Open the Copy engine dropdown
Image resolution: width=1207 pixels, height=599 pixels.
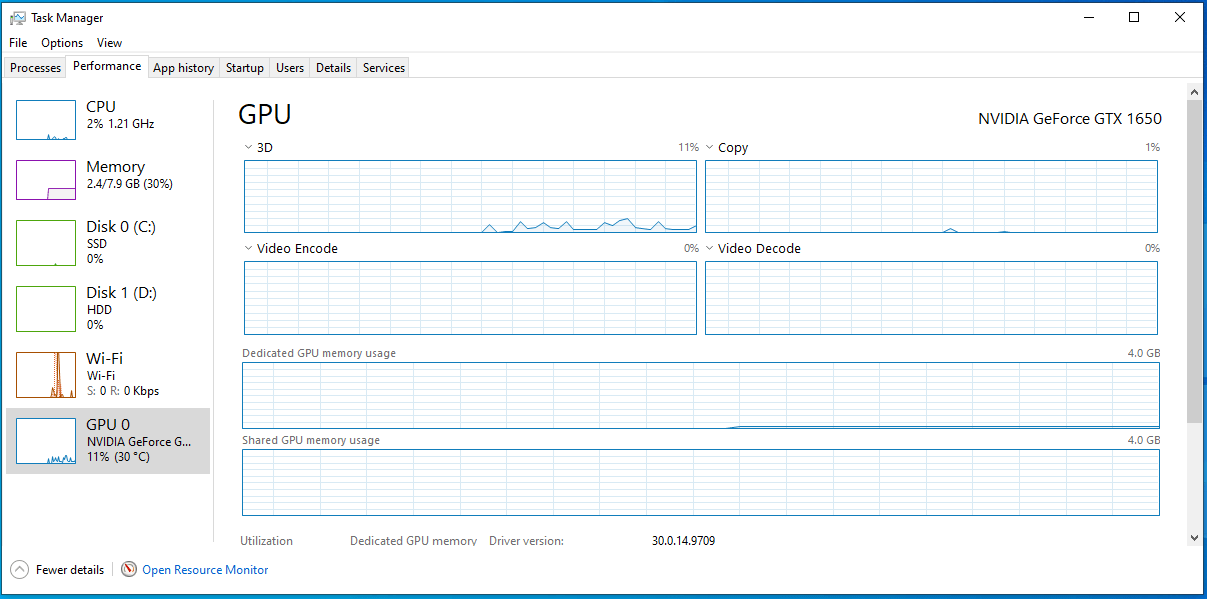point(710,148)
